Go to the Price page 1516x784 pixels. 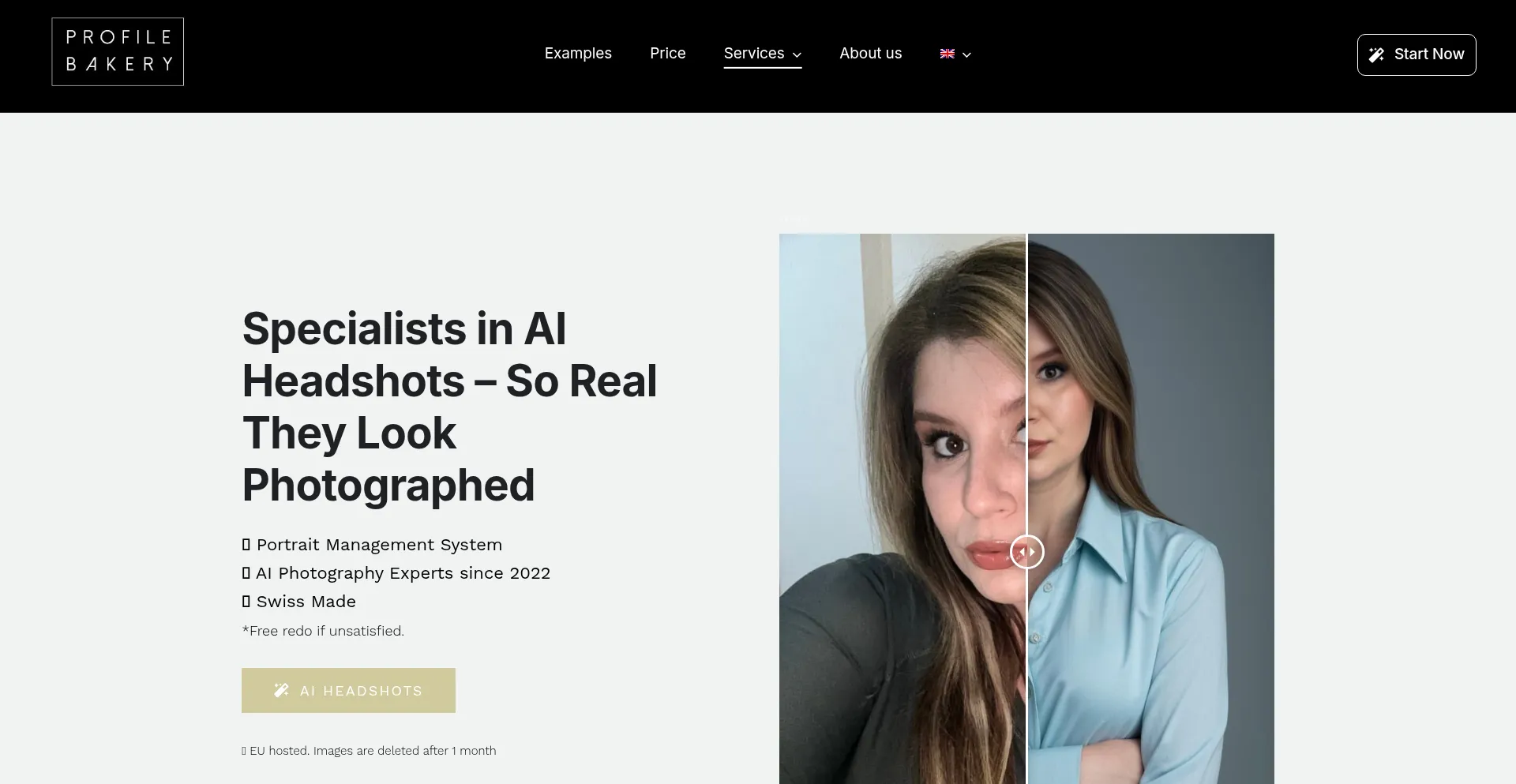pyautogui.click(x=668, y=53)
